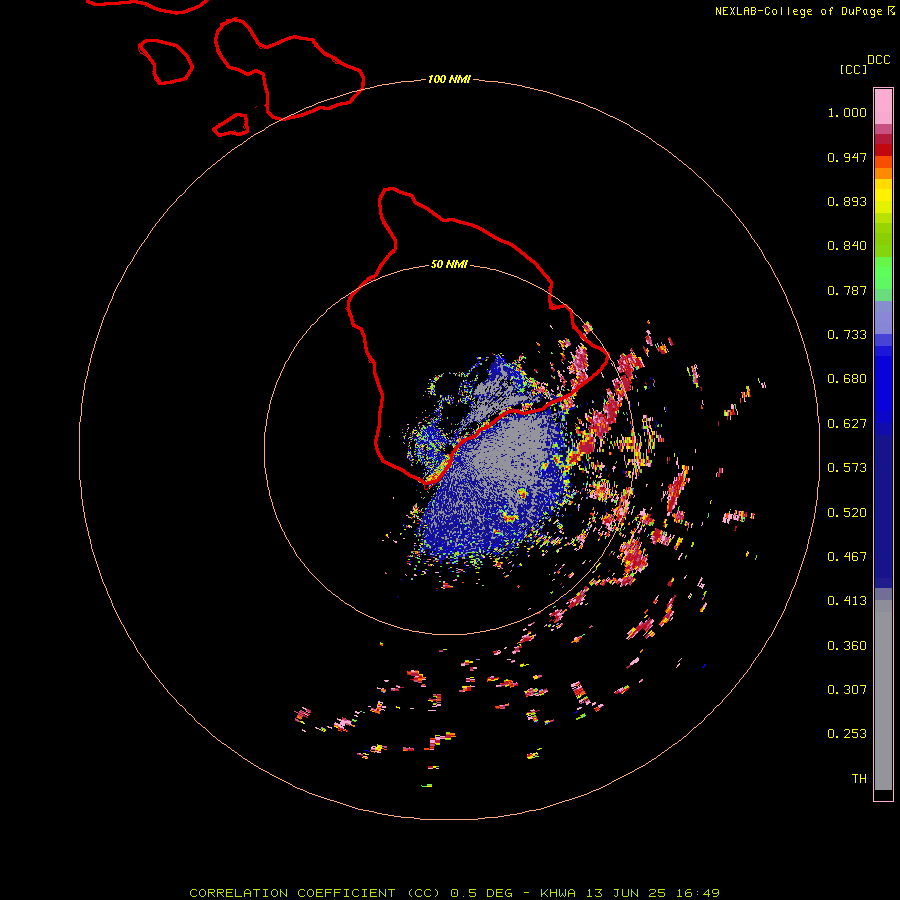Click the 100 NMI range ring label

[x=449, y=79]
